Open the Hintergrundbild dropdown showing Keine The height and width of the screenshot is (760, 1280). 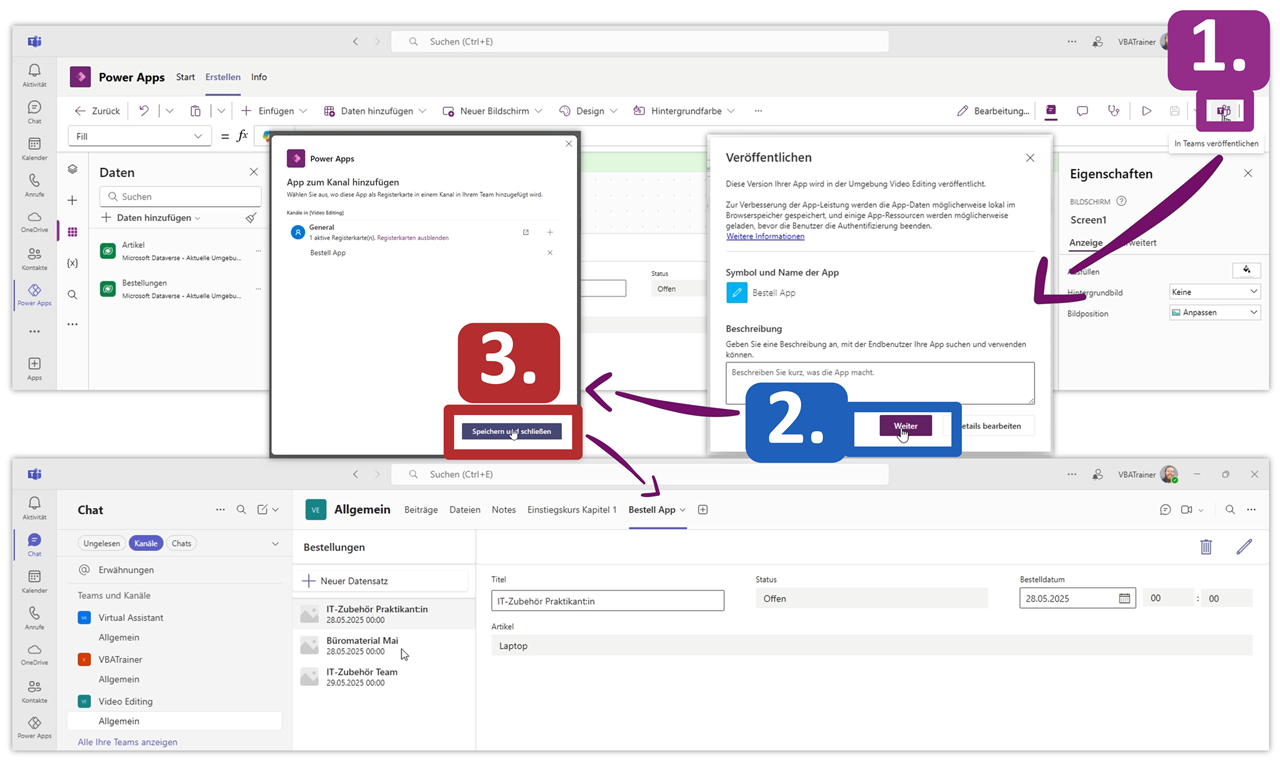pos(1215,292)
